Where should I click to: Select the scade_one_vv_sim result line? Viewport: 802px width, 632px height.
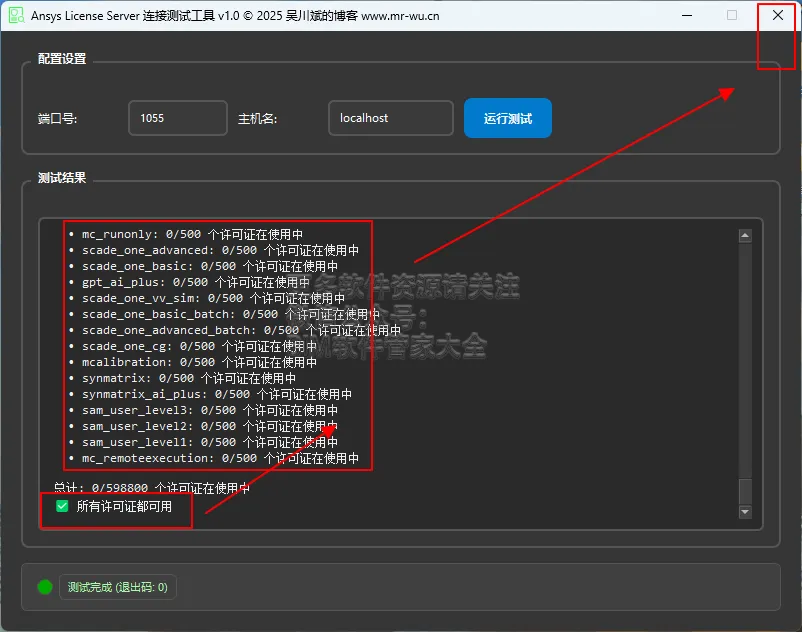(207, 298)
